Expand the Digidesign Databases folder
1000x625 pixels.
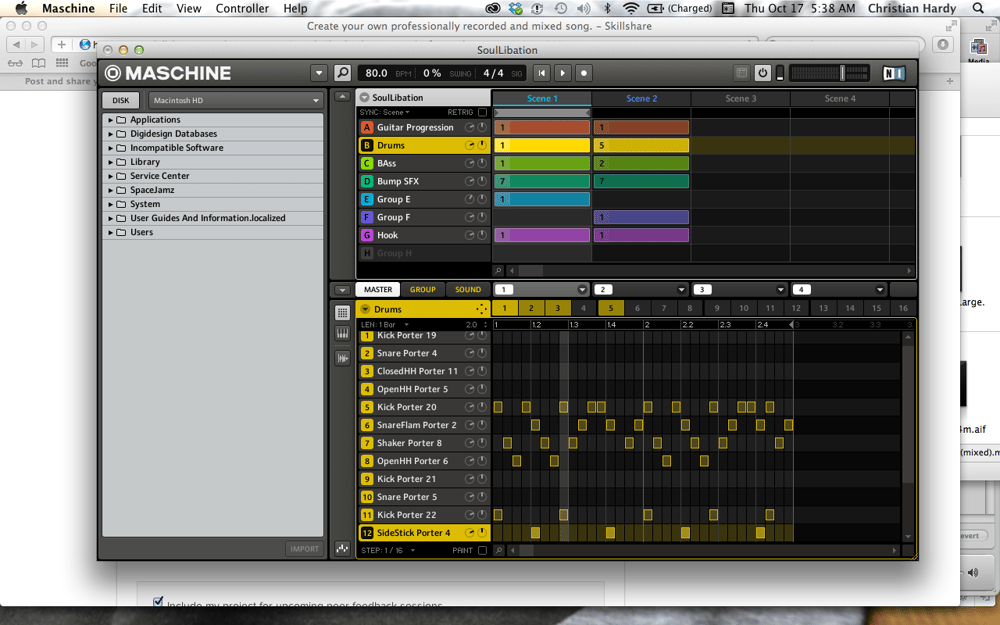(110, 134)
